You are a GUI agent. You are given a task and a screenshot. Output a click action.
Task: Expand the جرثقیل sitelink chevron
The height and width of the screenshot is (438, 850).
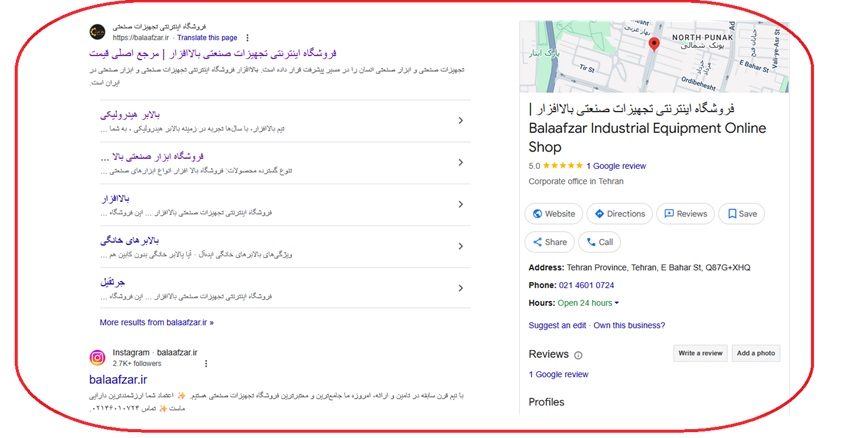point(460,288)
